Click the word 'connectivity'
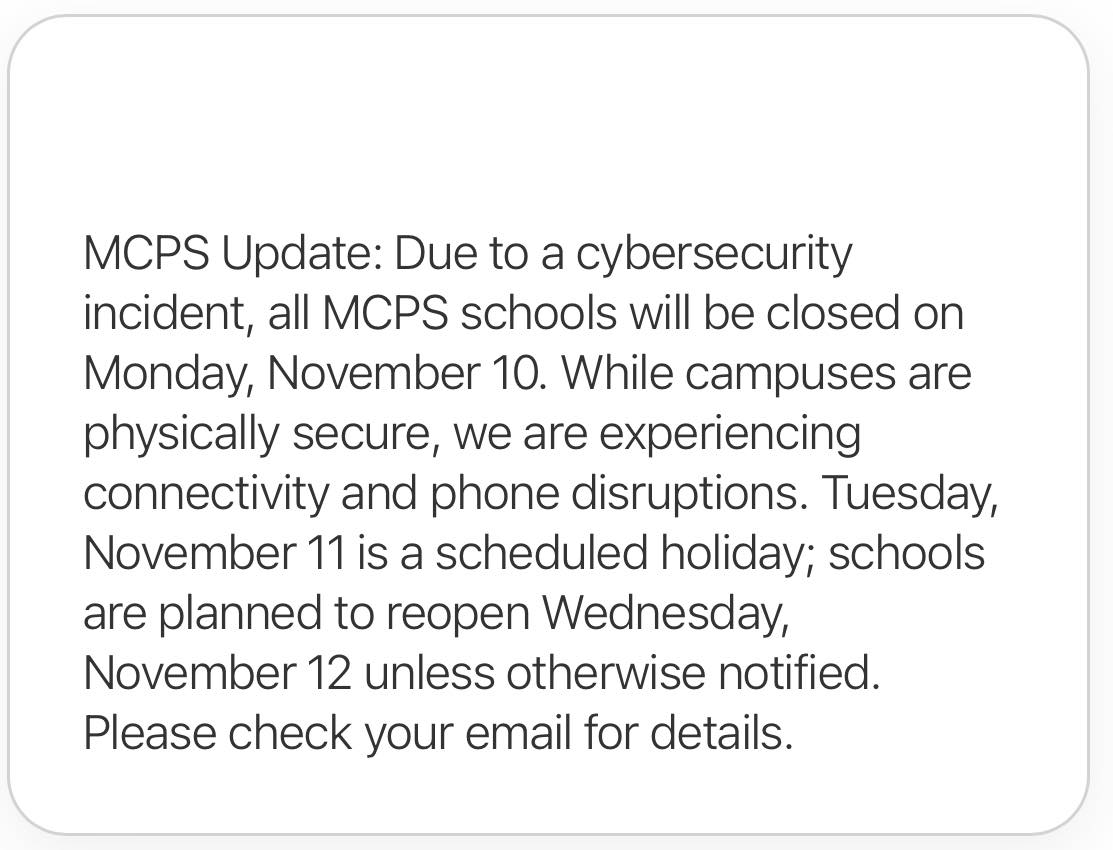Image resolution: width=1113 pixels, height=850 pixels. [x=206, y=494]
